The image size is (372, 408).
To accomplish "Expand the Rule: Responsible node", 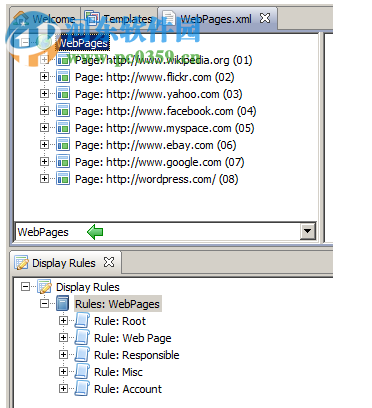I will 63,355.
